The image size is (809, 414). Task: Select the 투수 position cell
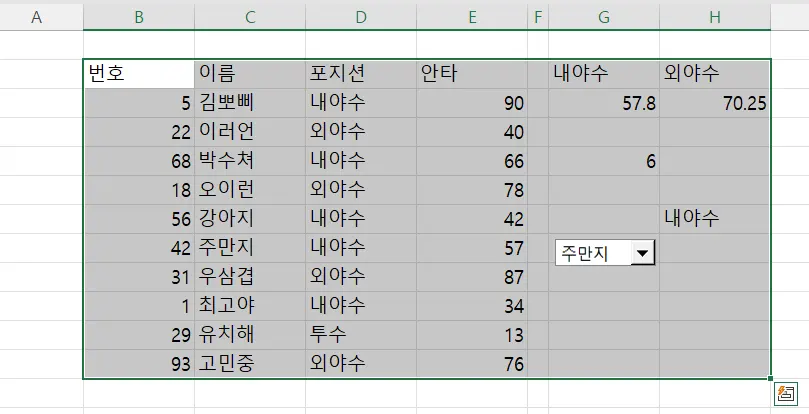pyautogui.click(x=361, y=335)
